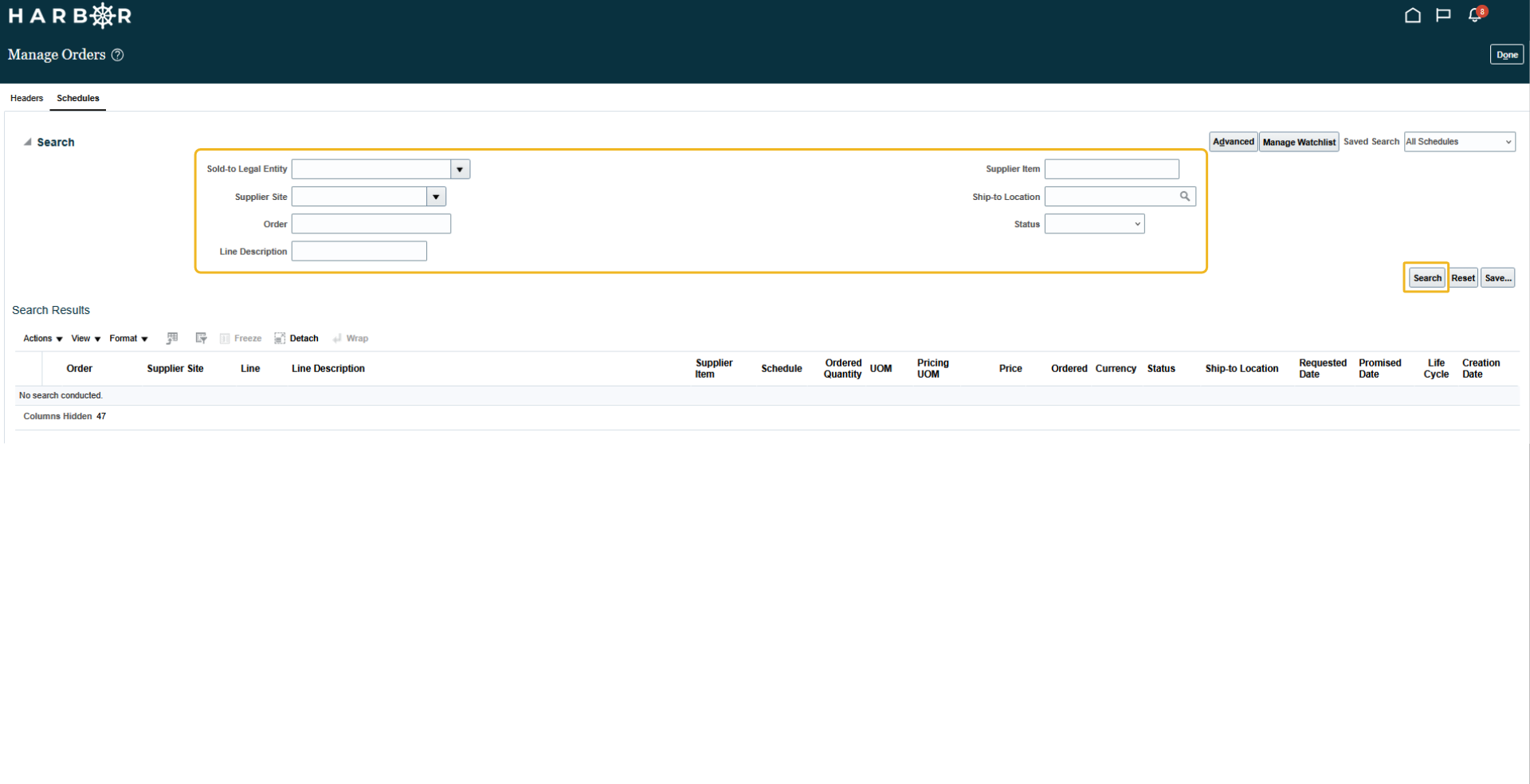Click the Search Results heading
This screenshot has width=1530, height=784.
click(51, 311)
